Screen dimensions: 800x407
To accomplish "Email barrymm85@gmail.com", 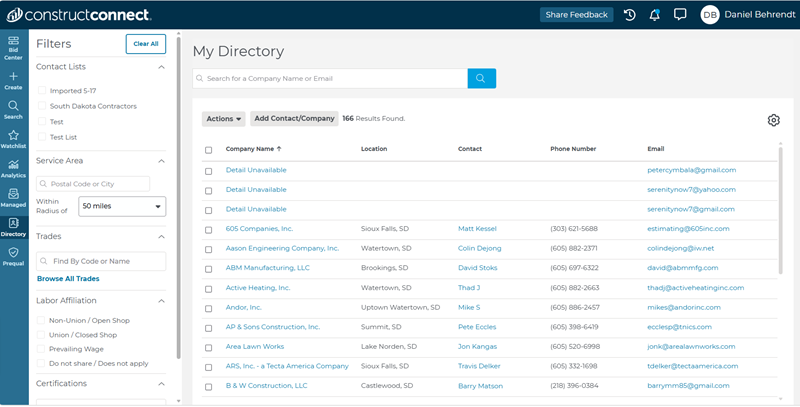I will point(688,386).
